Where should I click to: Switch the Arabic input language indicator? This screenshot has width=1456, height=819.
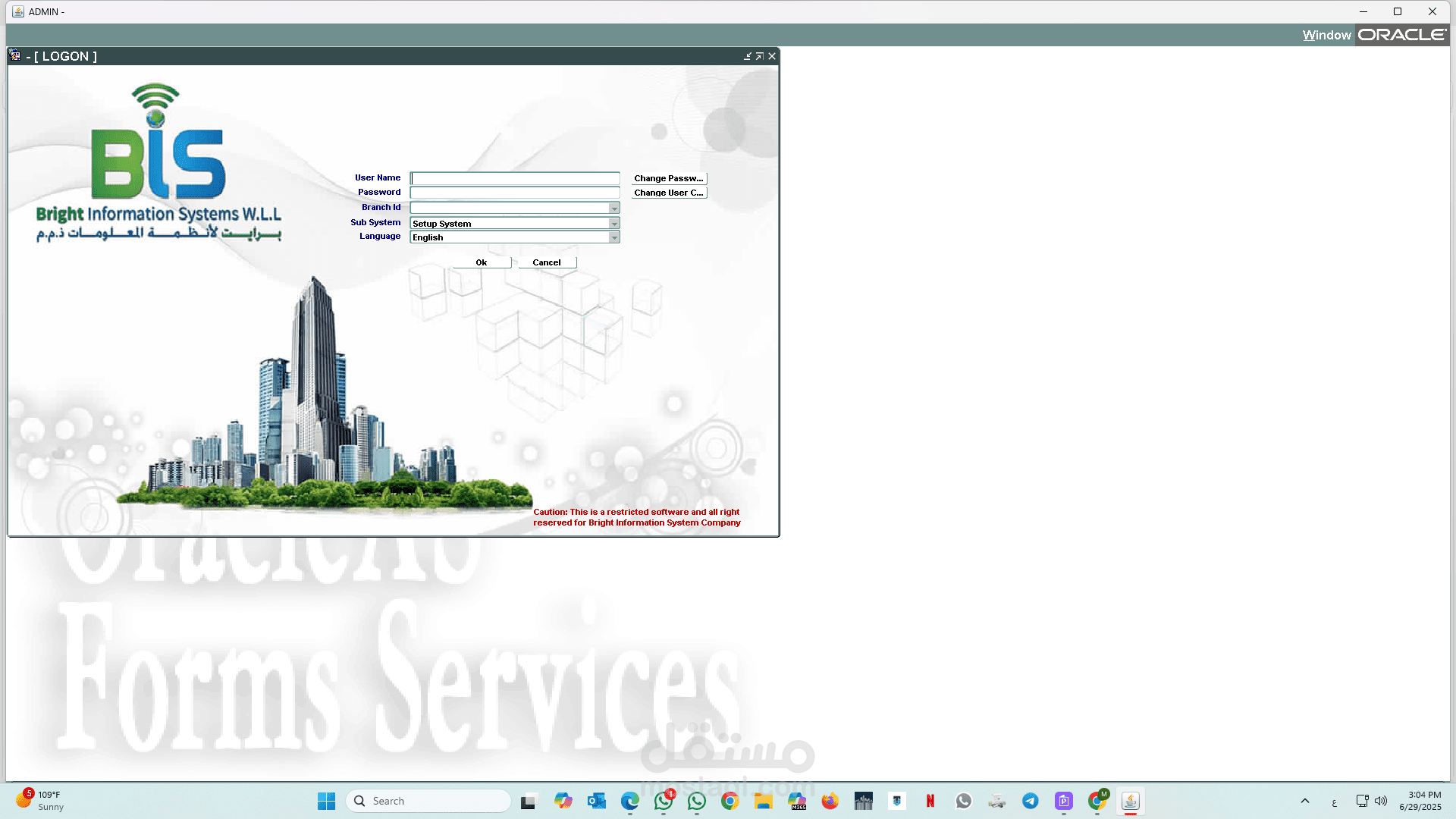[1335, 802]
